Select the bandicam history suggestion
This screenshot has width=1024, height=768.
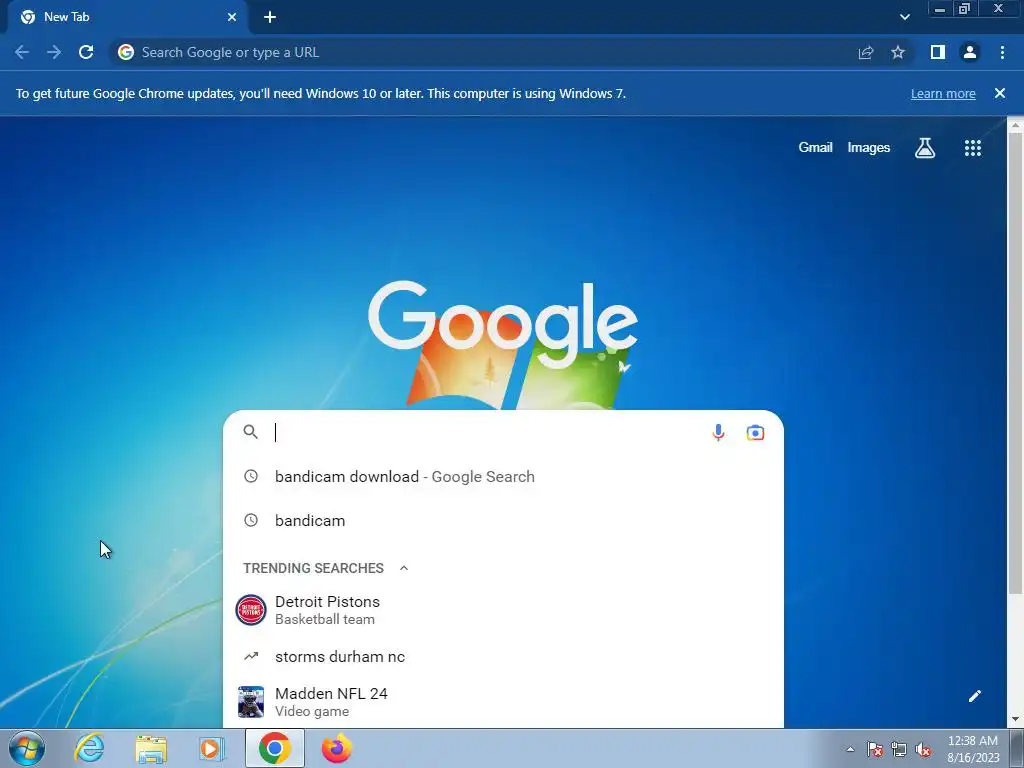coord(503,520)
